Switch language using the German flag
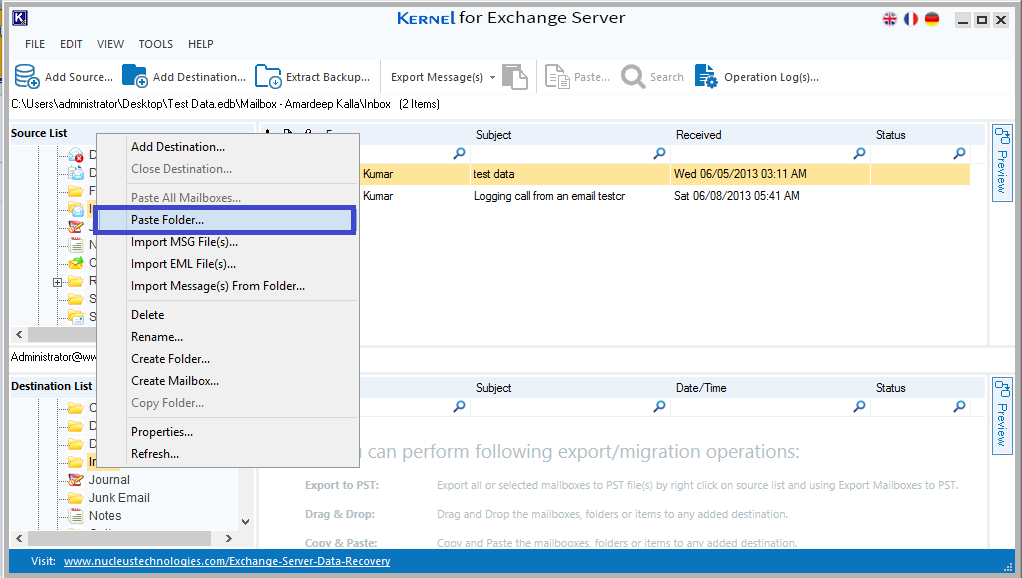 [x=932, y=19]
